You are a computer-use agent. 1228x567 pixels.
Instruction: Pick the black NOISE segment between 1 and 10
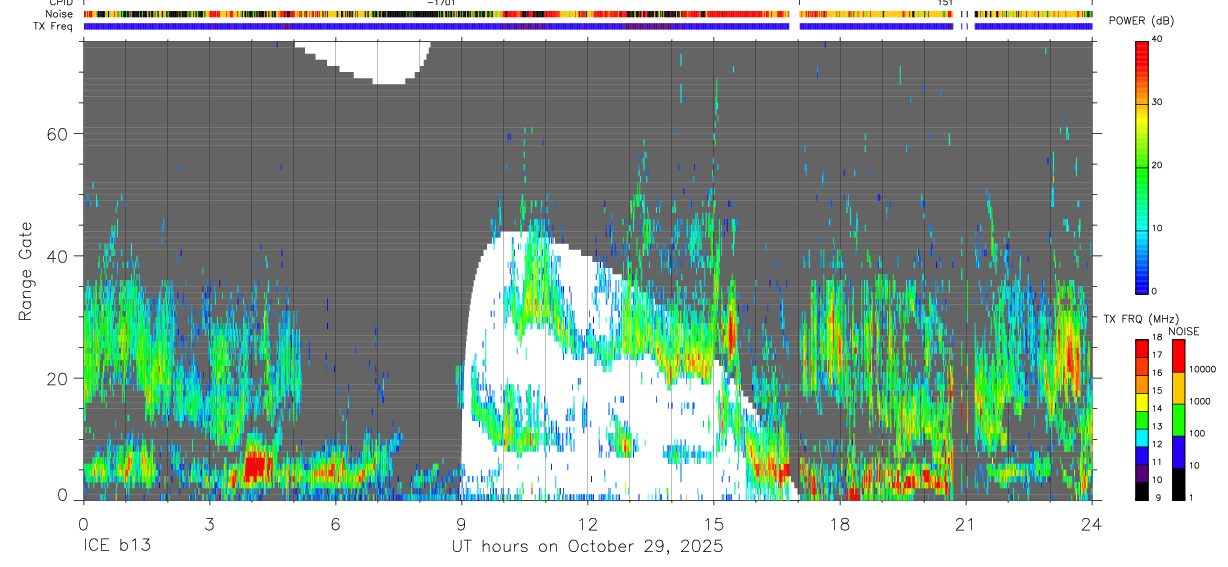click(1178, 484)
